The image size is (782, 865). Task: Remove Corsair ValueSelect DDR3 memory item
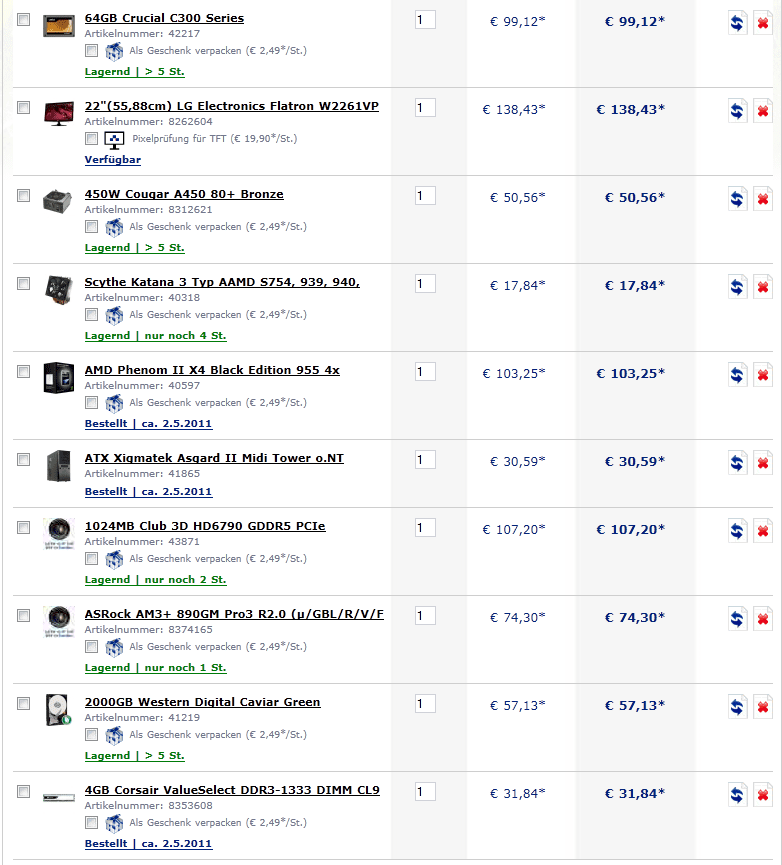click(x=762, y=796)
